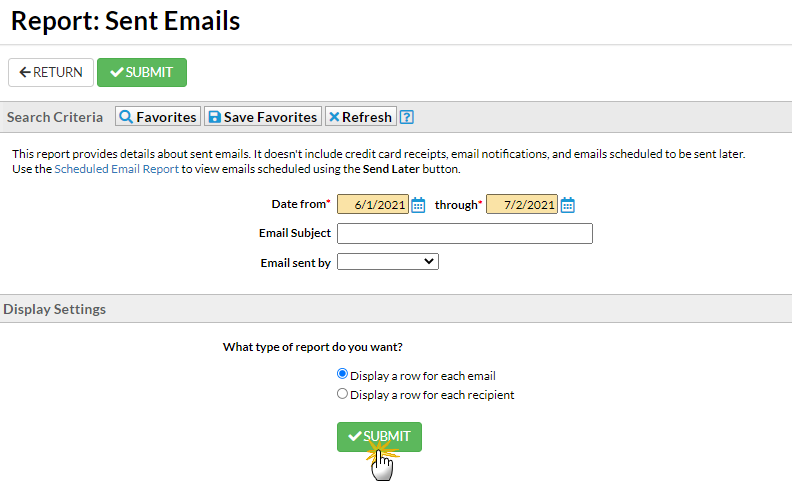Click the floppy disk Save Favorites icon
The image size is (792, 483).
click(x=215, y=117)
